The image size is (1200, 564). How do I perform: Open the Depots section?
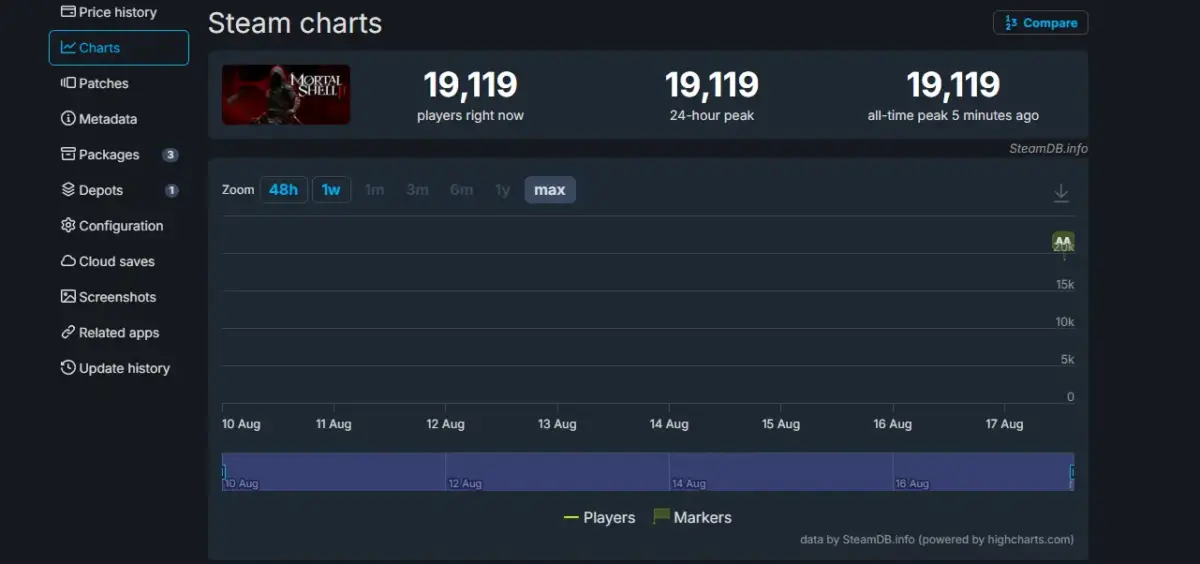(118, 190)
